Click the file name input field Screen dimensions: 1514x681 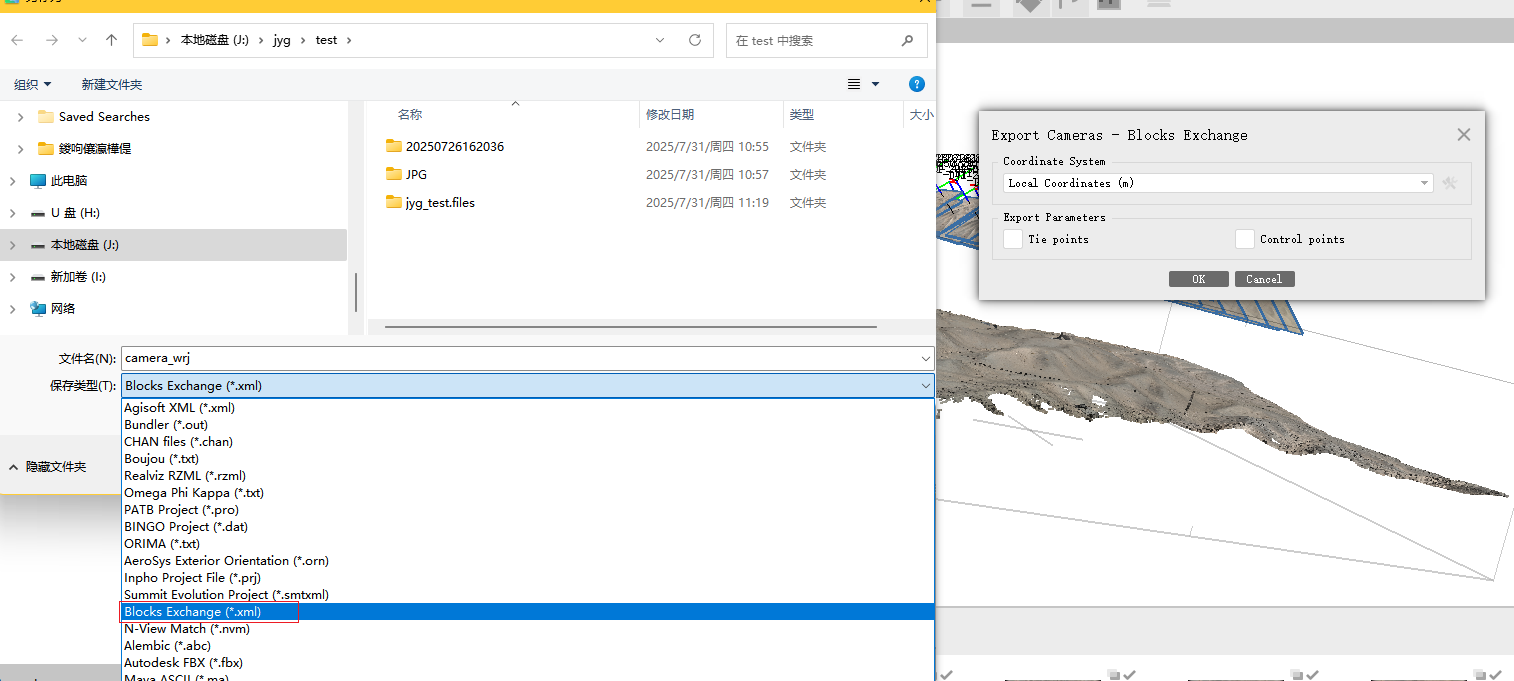[x=520, y=358]
